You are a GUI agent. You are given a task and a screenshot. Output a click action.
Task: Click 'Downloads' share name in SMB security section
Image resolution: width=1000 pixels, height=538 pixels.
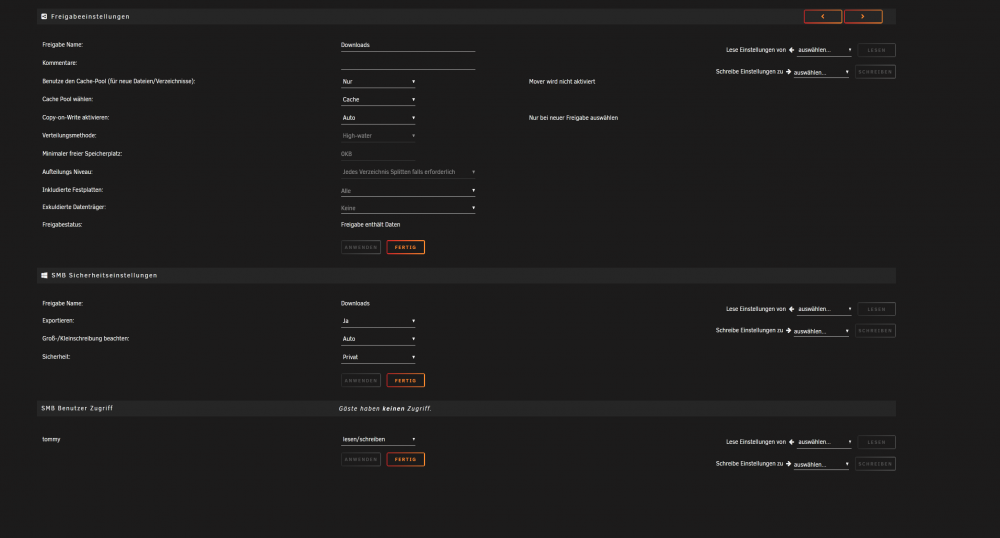[x=355, y=303]
